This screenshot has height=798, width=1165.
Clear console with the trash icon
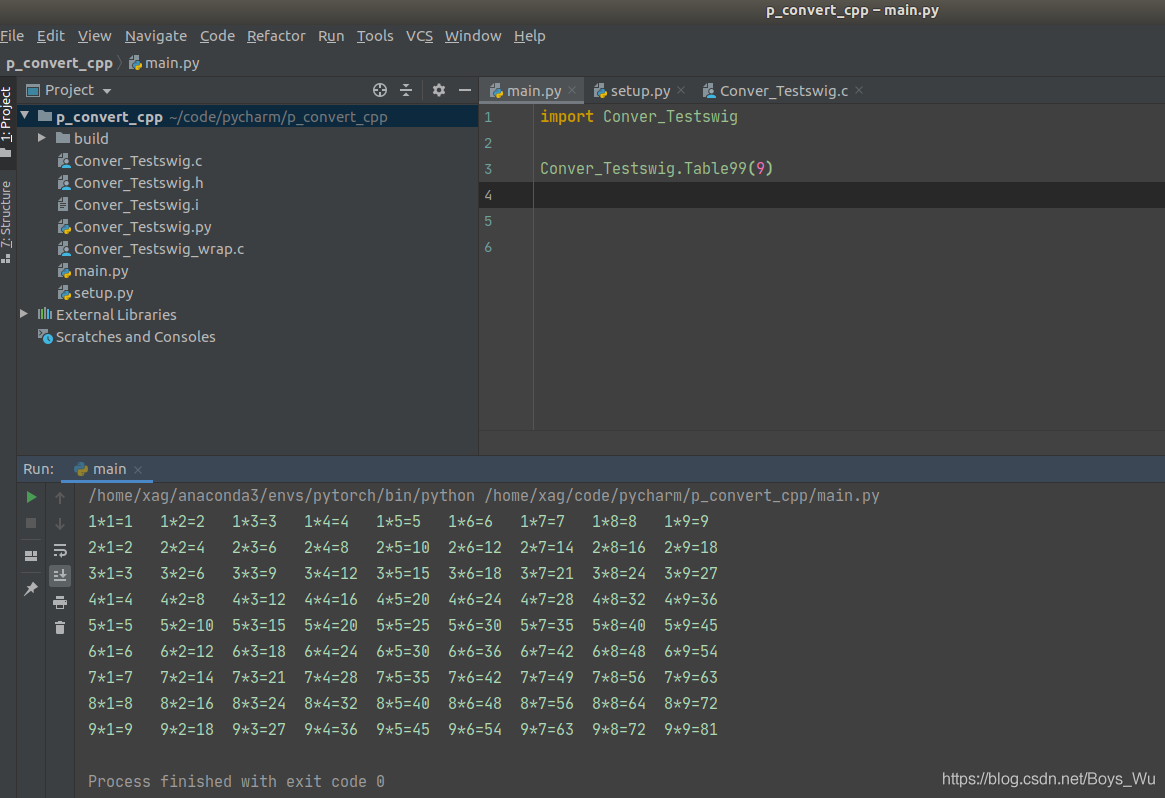click(60, 627)
